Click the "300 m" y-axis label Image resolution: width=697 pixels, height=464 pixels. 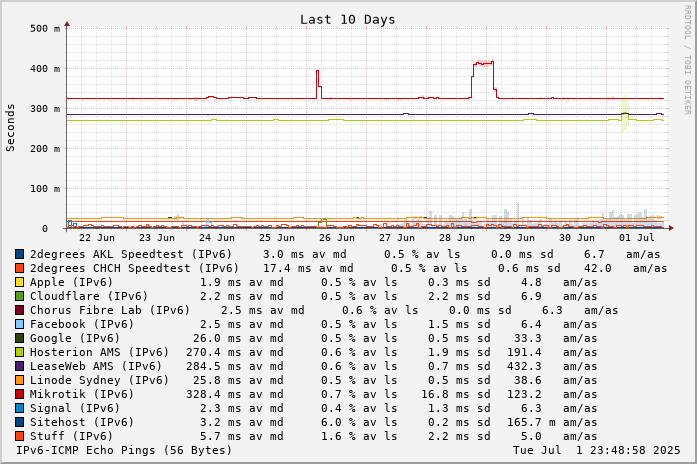click(45, 108)
